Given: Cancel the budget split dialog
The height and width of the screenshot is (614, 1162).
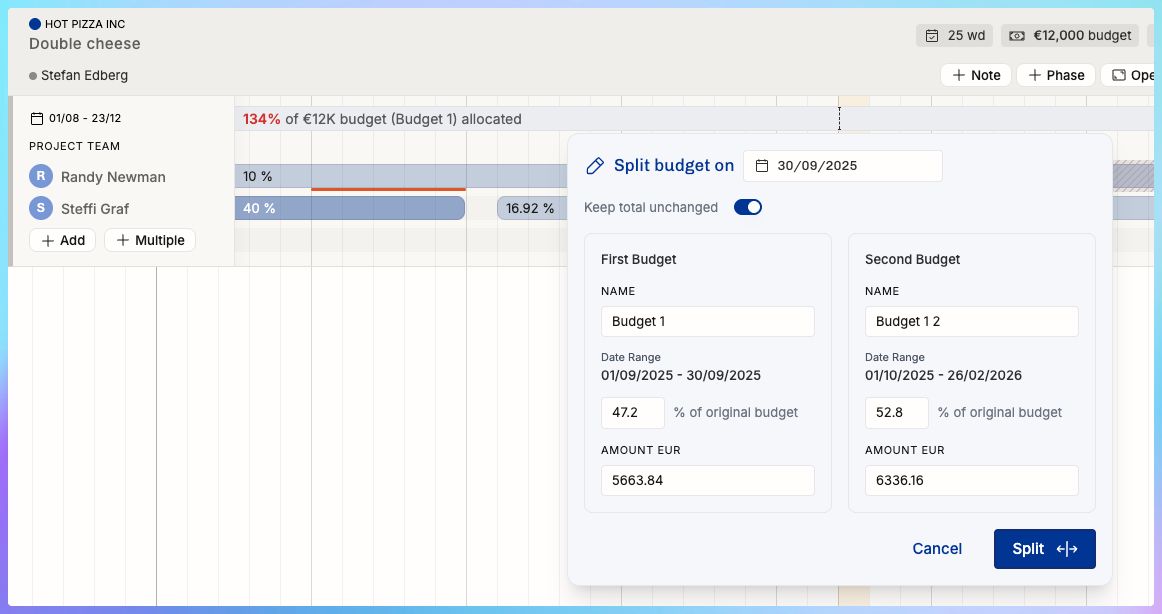Looking at the screenshot, I should (x=937, y=549).
